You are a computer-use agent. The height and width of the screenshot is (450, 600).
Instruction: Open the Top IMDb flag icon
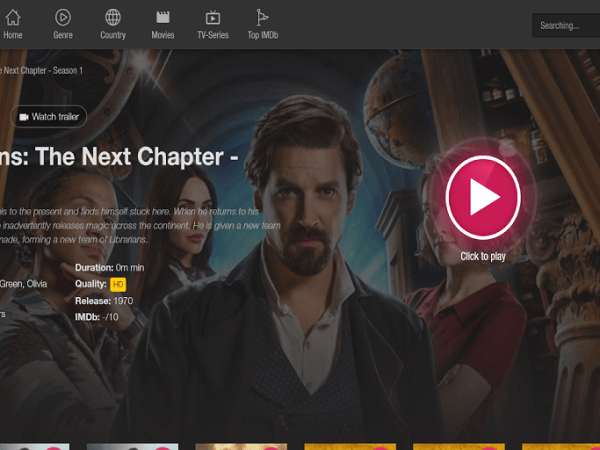click(x=262, y=18)
